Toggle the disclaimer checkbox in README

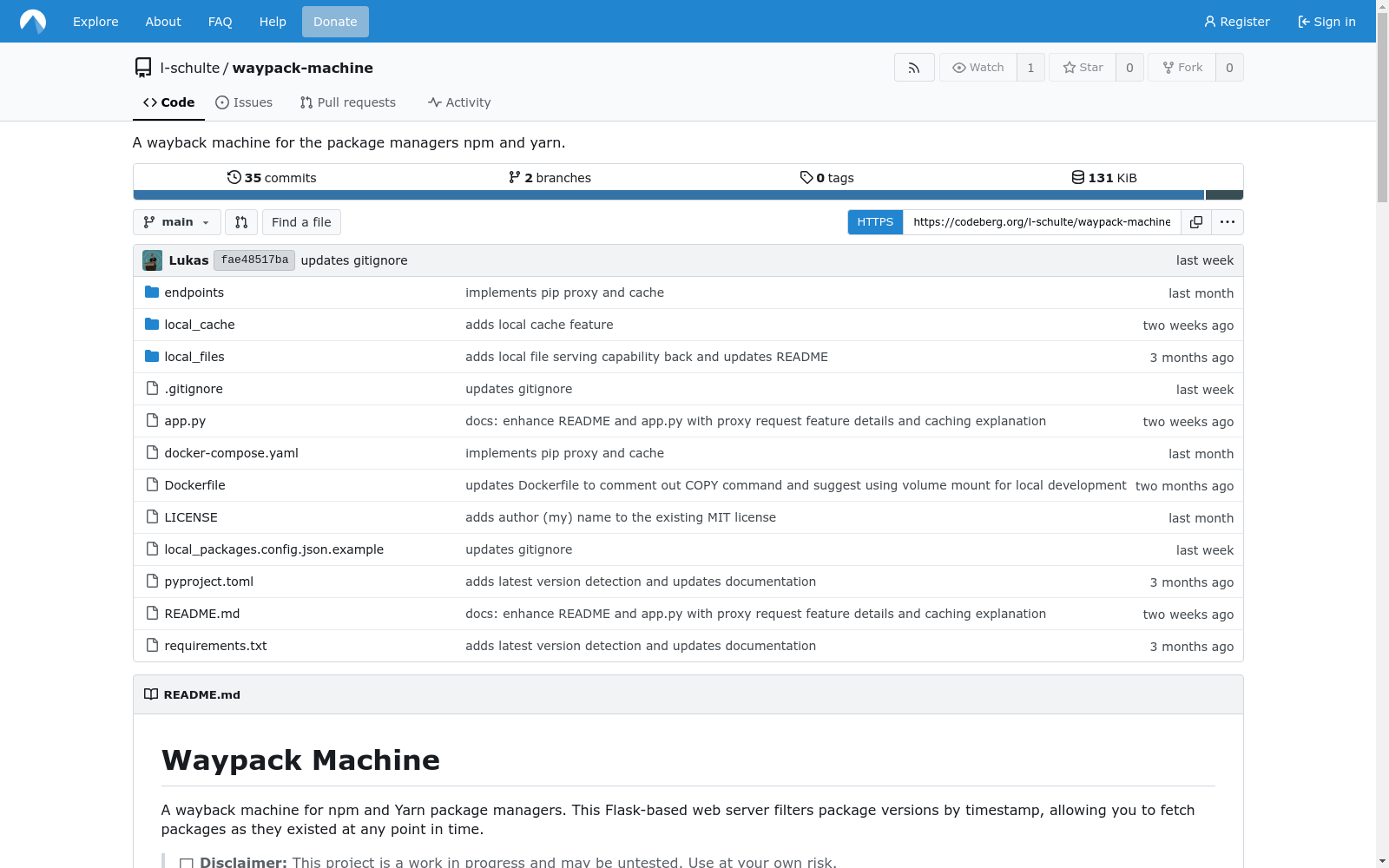[x=186, y=863]
